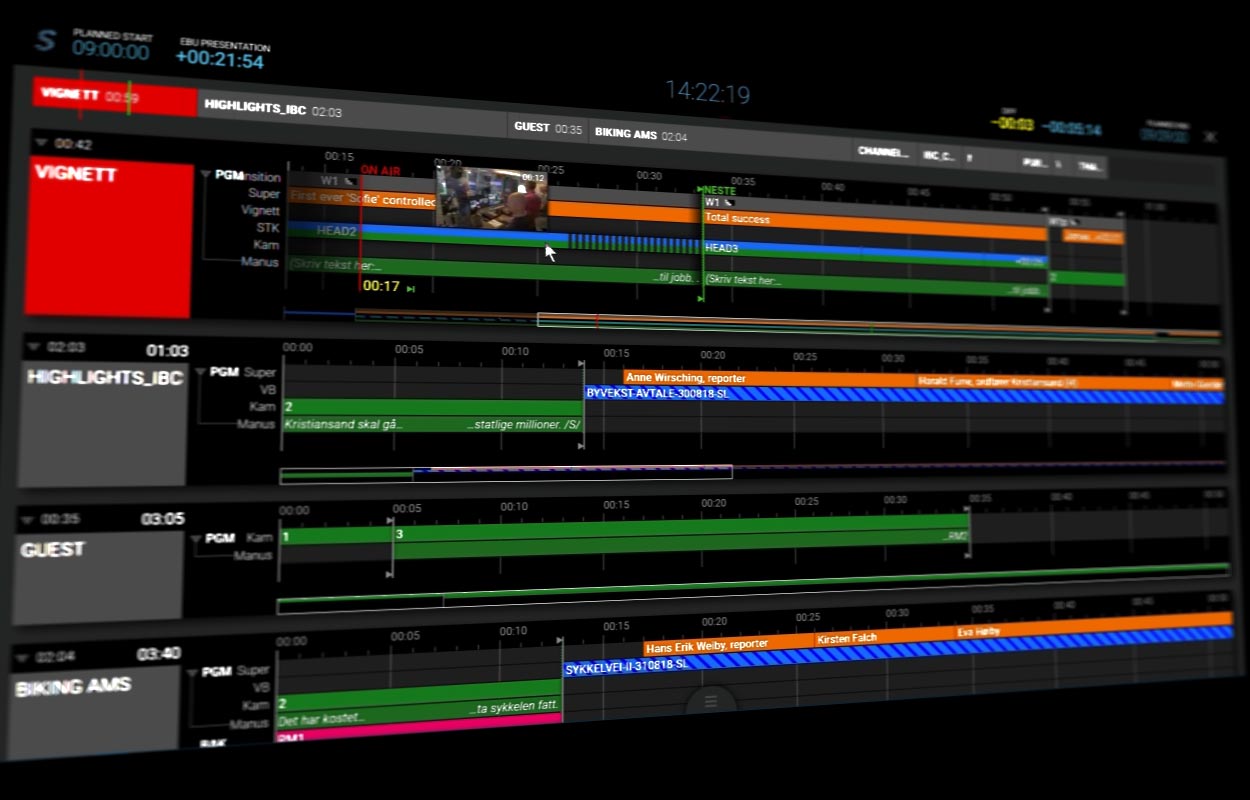Click the Vignett layer label
1250x800 pixels.
coord(261,211)
